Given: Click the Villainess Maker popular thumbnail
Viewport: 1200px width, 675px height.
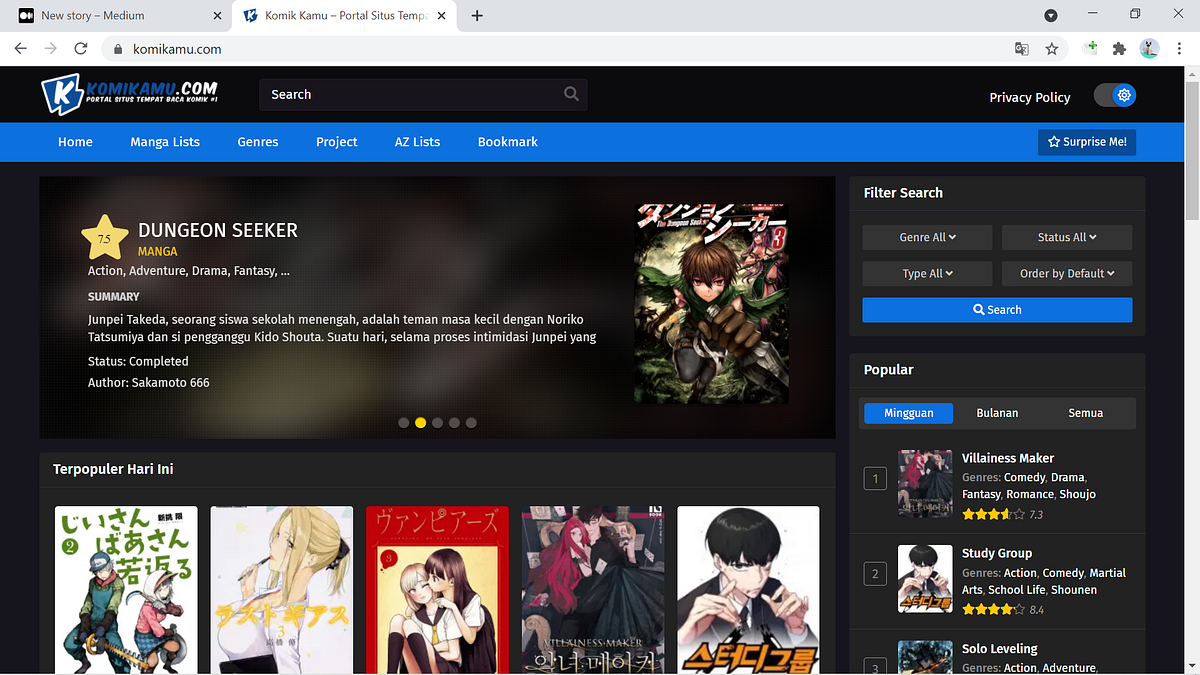Looking at the screenshot, I should [925, 484].
